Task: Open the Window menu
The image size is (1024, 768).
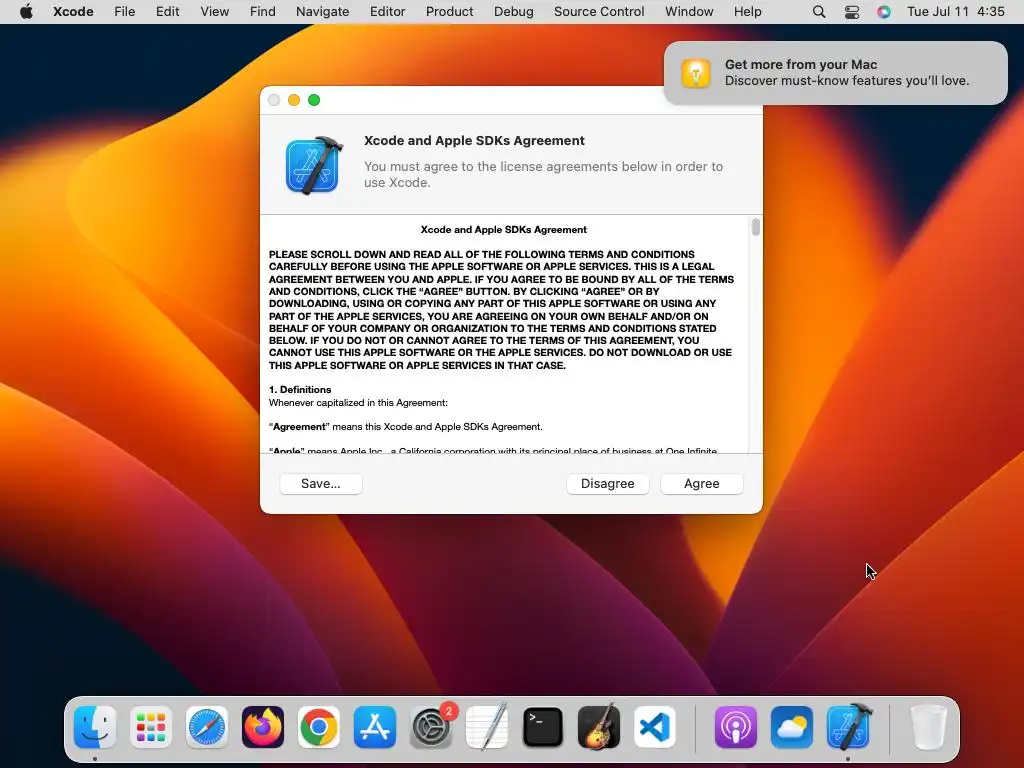Action: click(x=689, y=11)
